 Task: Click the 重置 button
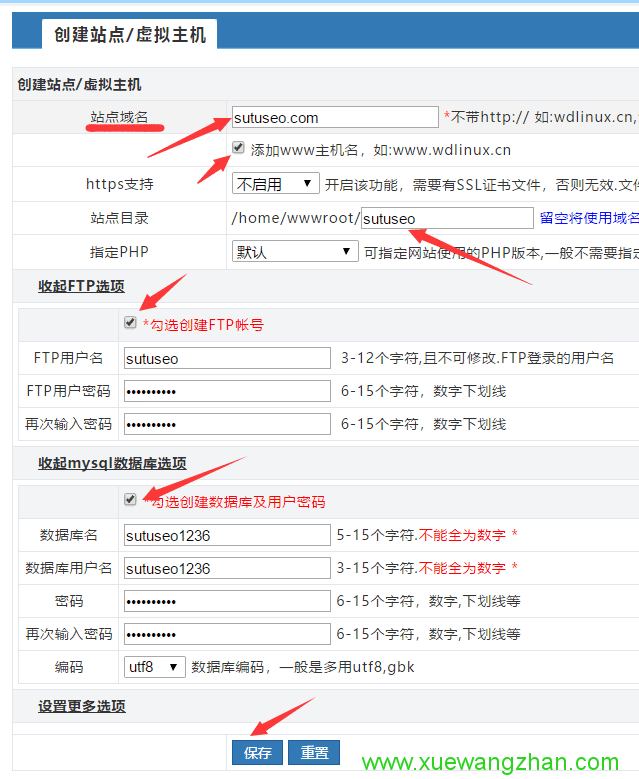click(314, 753)
